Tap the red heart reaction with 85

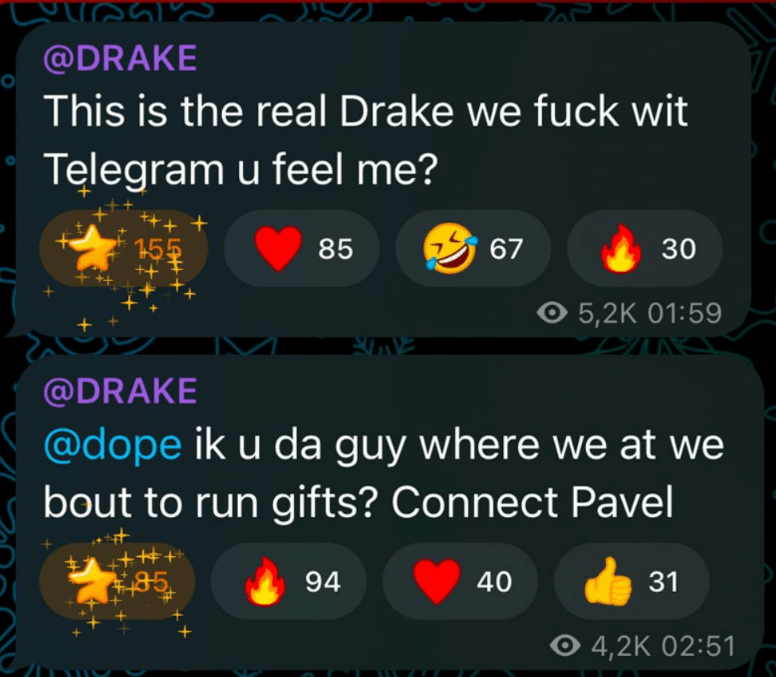coord(301,248)
